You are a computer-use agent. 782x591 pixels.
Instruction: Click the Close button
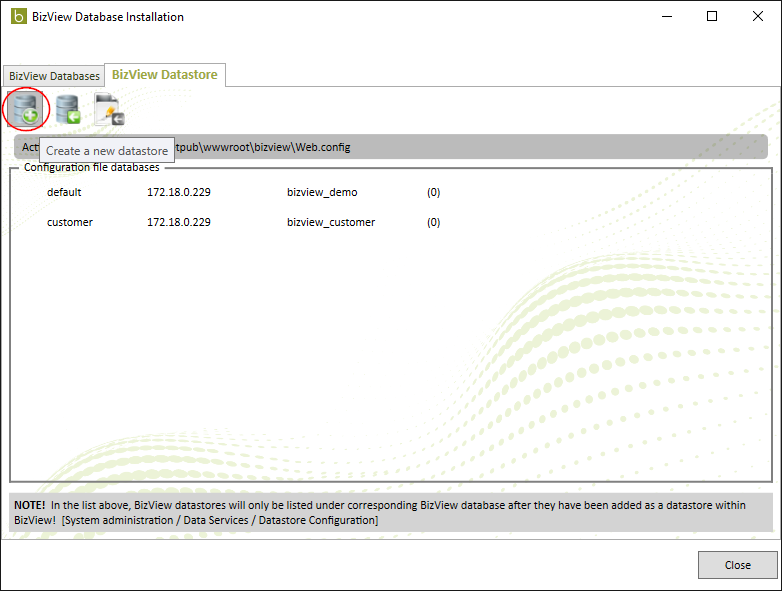(737, 565)
